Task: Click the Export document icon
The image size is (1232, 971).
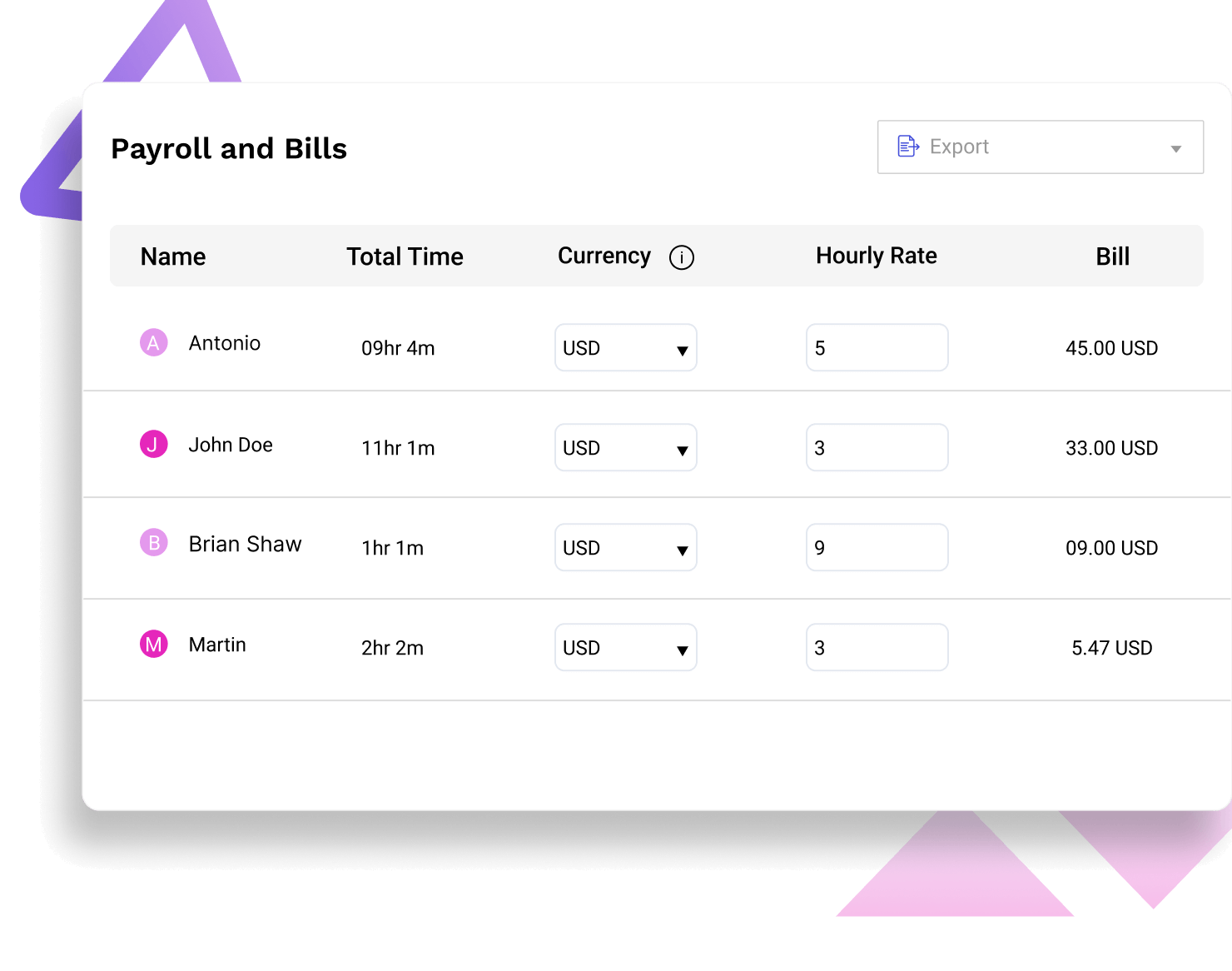Action: pos(908,147)
